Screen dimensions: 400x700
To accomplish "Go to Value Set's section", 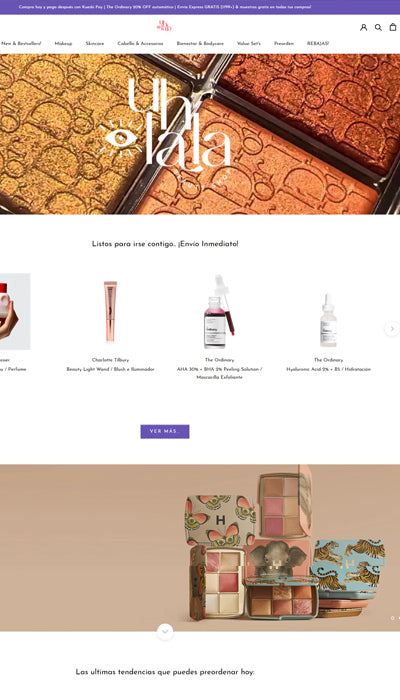I will tap(249, 43).
